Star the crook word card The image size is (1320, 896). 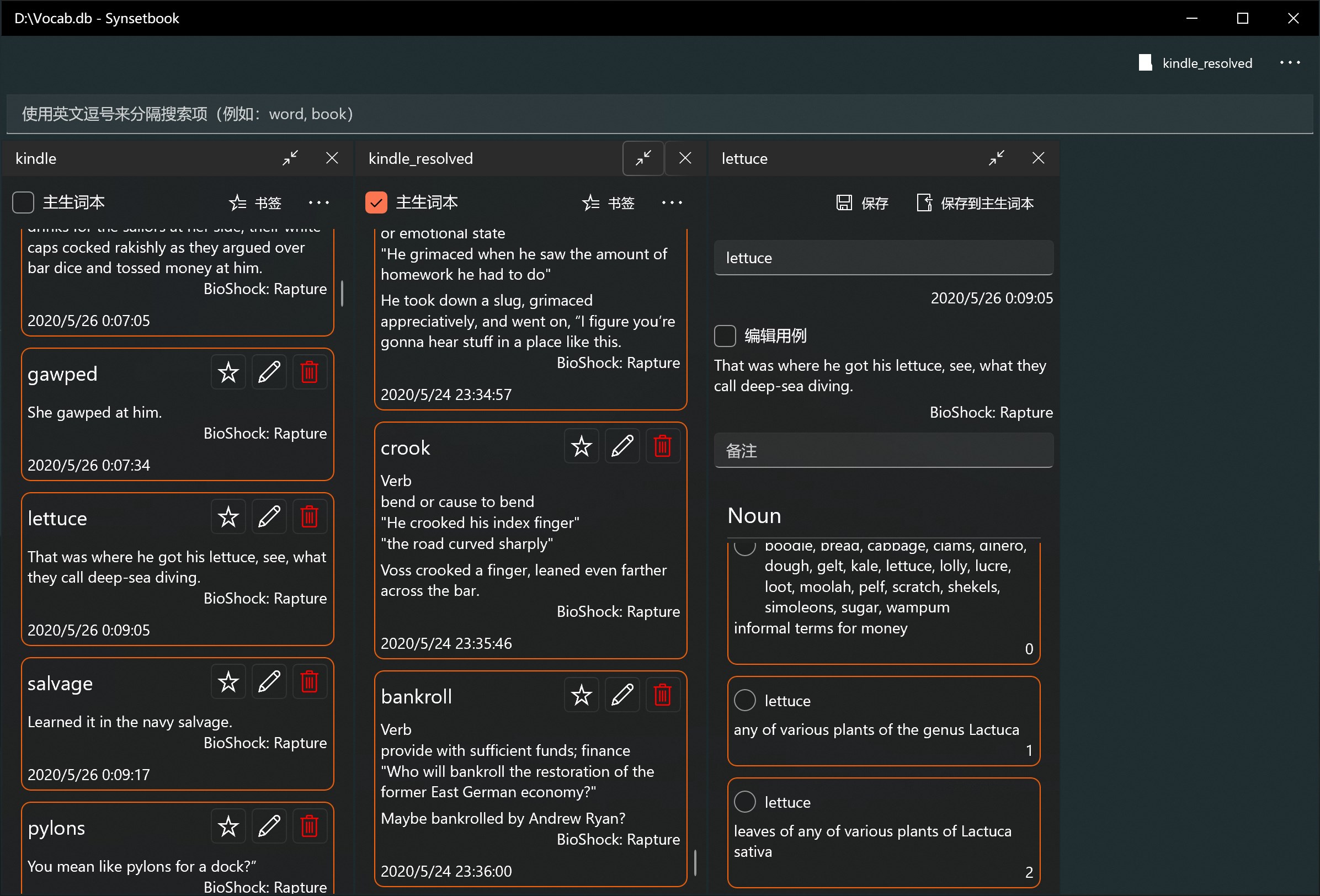(581, 446)
